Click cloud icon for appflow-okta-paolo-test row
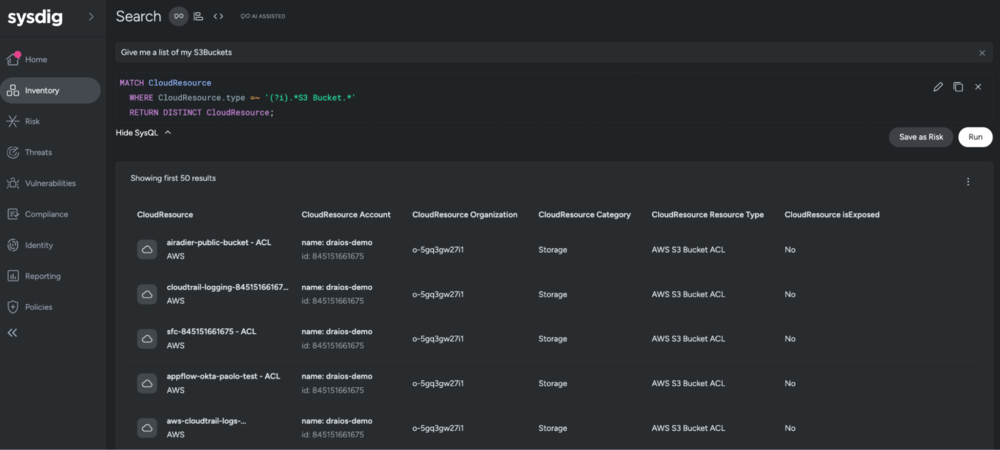1000x450 pixels. pyautogui.click(x=147, y=384)
